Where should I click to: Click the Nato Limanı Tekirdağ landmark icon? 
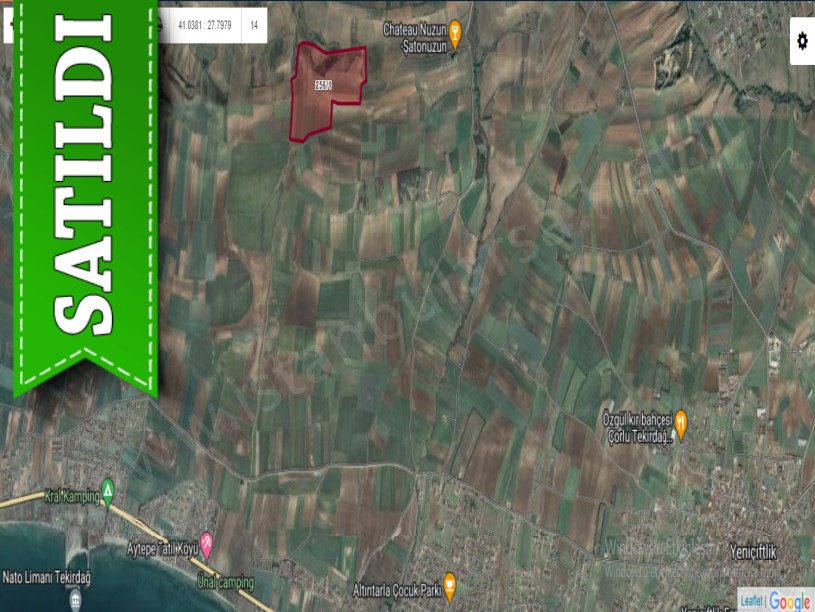[x=77, y=598]
